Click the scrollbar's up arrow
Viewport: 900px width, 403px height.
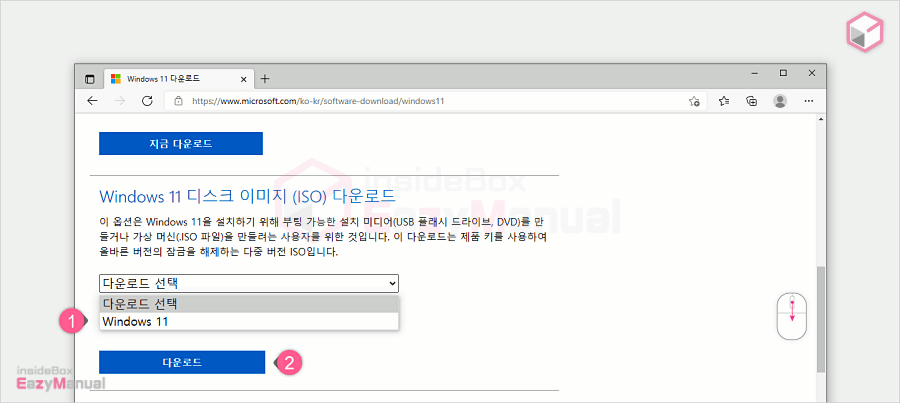pyautogui.click(x=820, y=118)
